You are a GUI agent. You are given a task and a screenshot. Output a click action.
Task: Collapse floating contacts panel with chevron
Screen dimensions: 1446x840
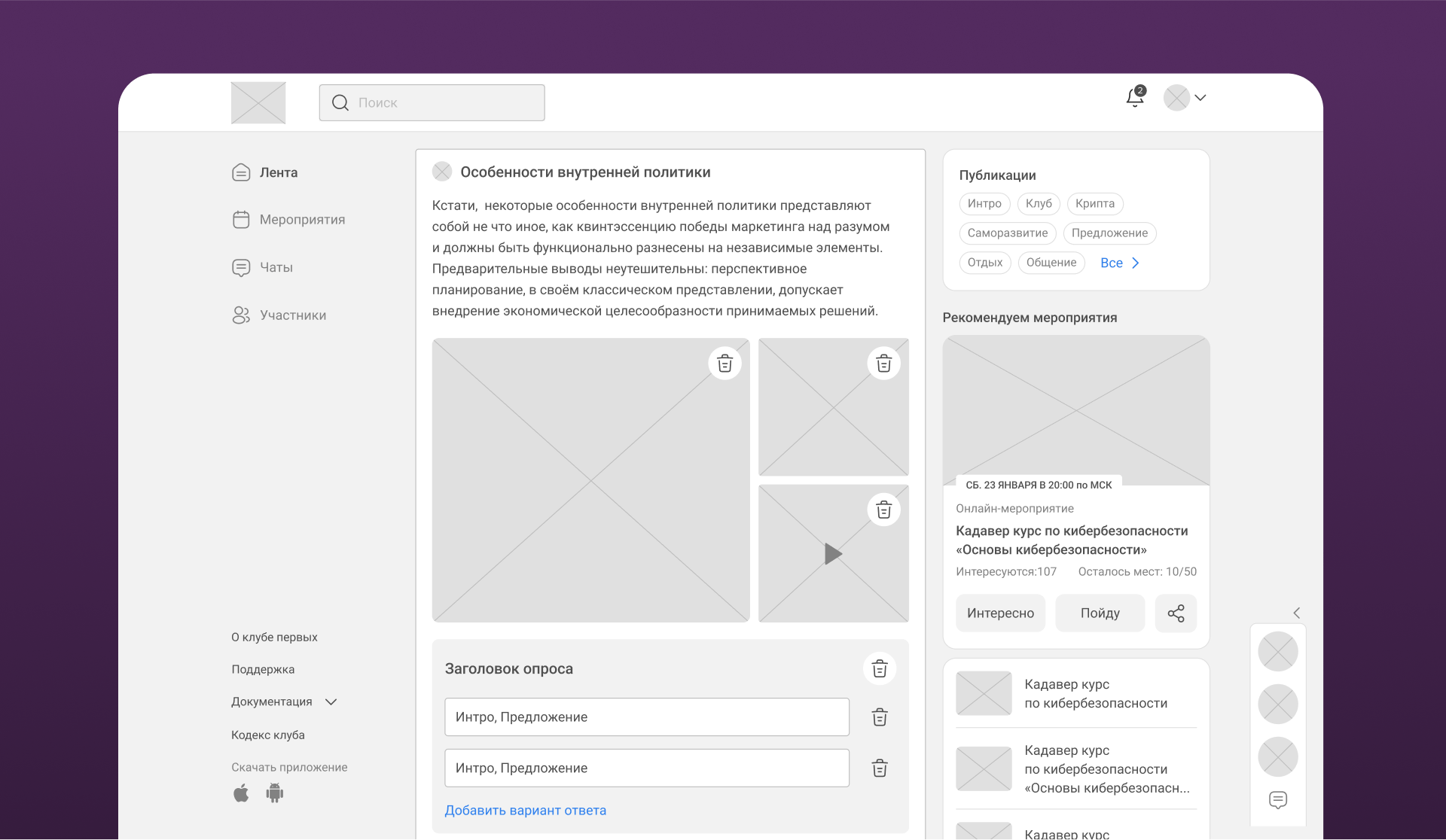(x=1296, y=613)
